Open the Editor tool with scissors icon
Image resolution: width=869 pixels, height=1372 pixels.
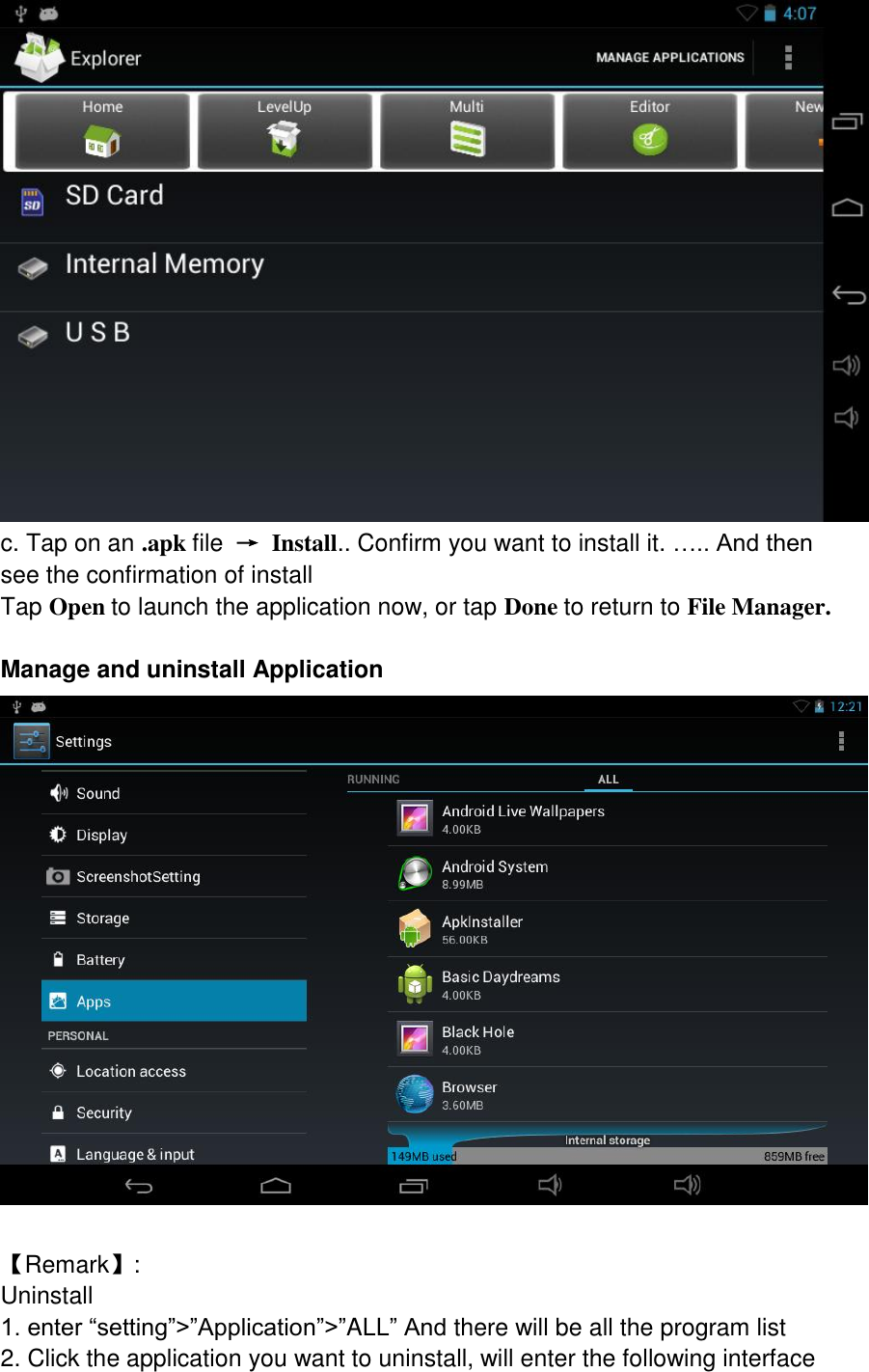click(x=648, y=130)
